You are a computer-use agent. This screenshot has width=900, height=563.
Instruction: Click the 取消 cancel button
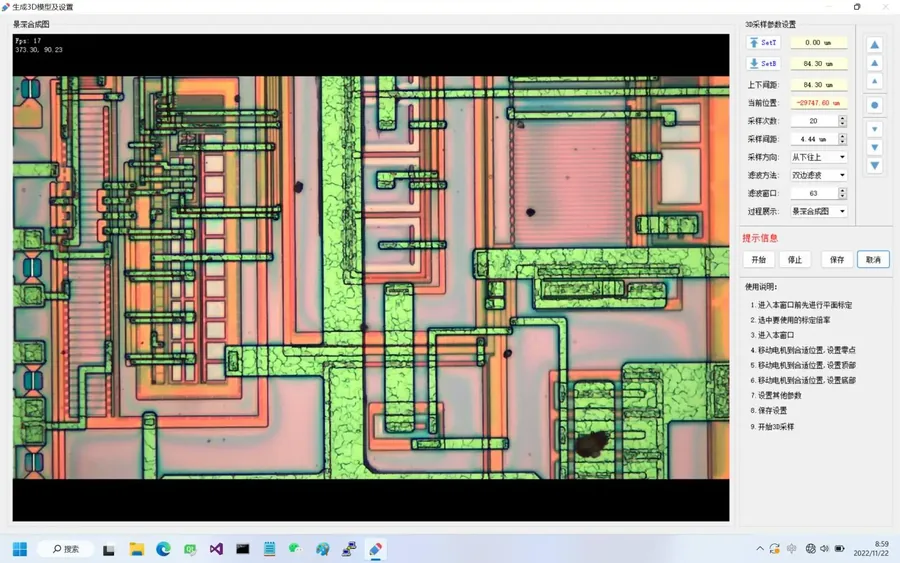click(873, 259)
